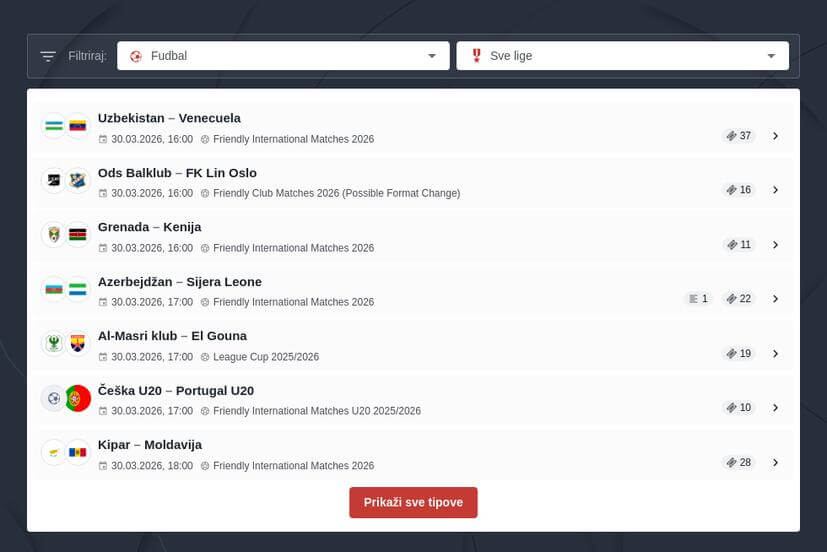Click the Kenija flag icon

[77, 235]
